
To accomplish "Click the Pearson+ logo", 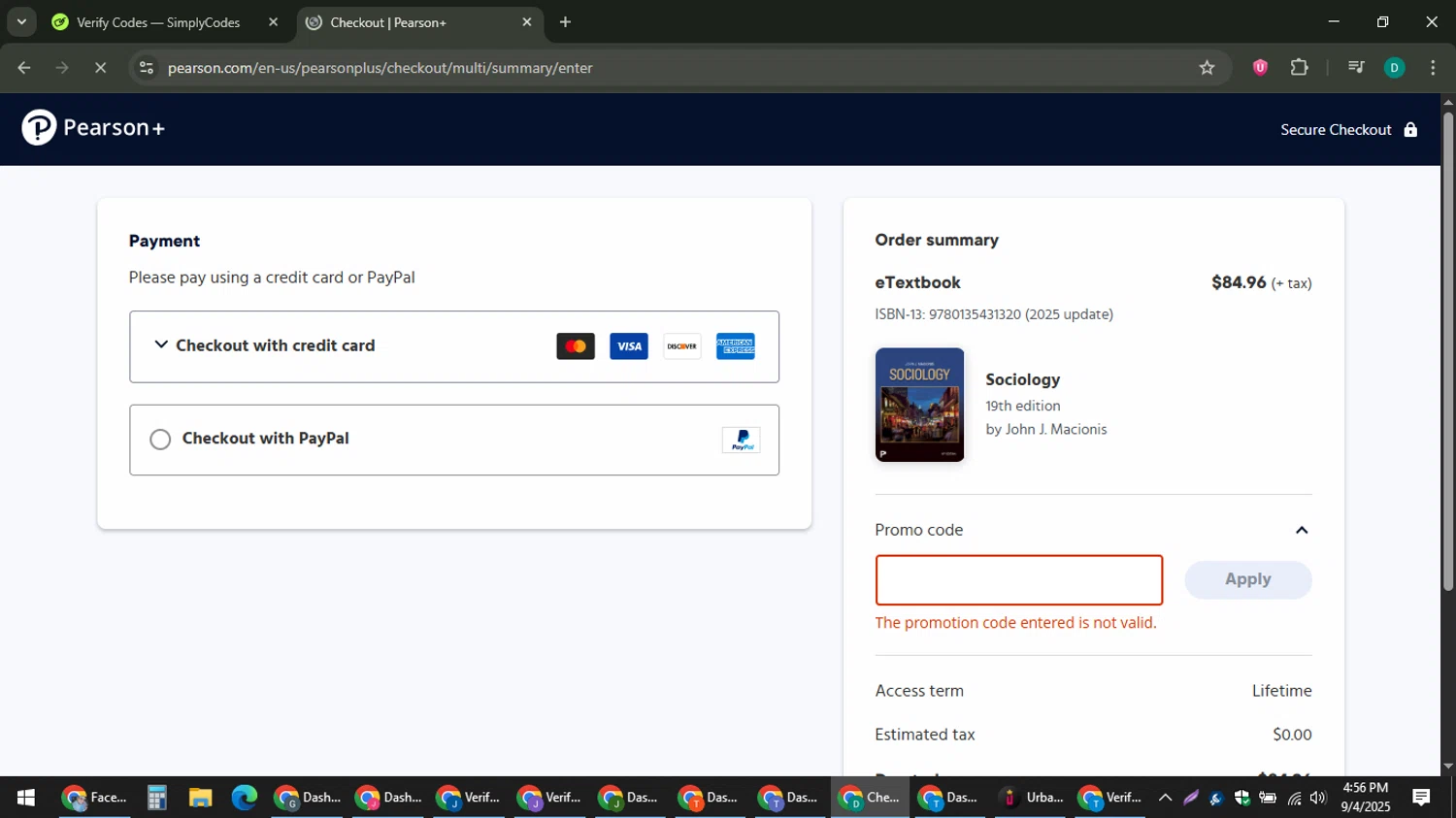I will [x=93, y=128].
